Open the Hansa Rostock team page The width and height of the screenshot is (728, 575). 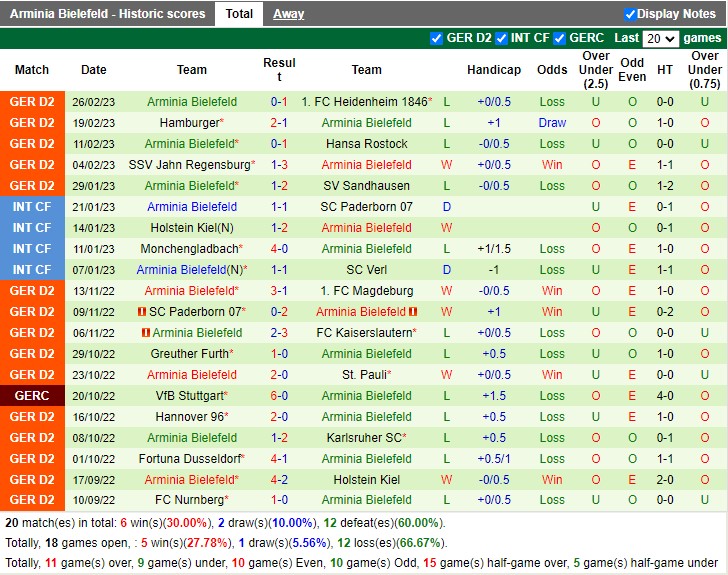pyautogui.click(x=367, y=144)
